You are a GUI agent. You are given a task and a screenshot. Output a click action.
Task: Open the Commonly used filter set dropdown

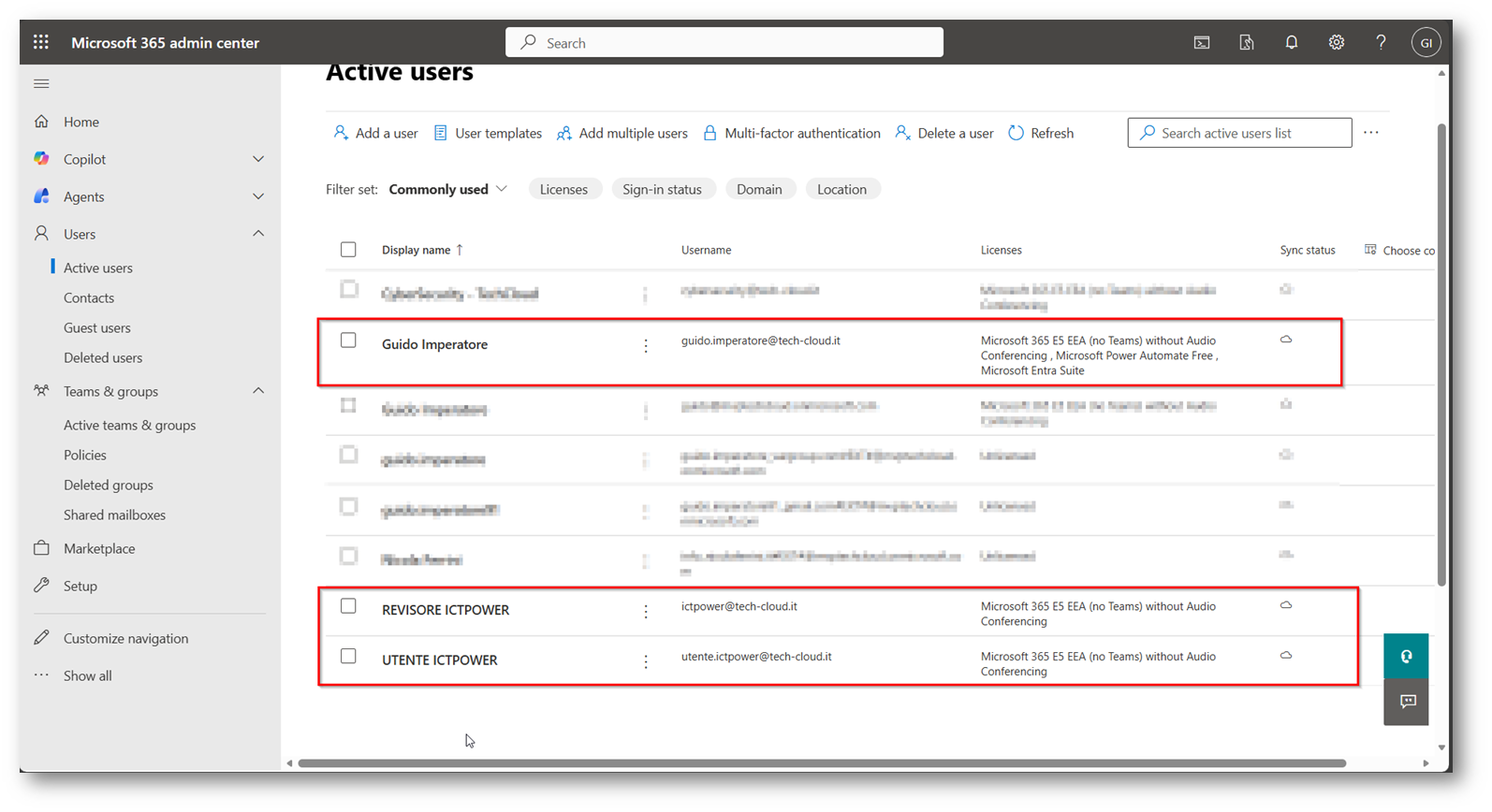point(448,189)
